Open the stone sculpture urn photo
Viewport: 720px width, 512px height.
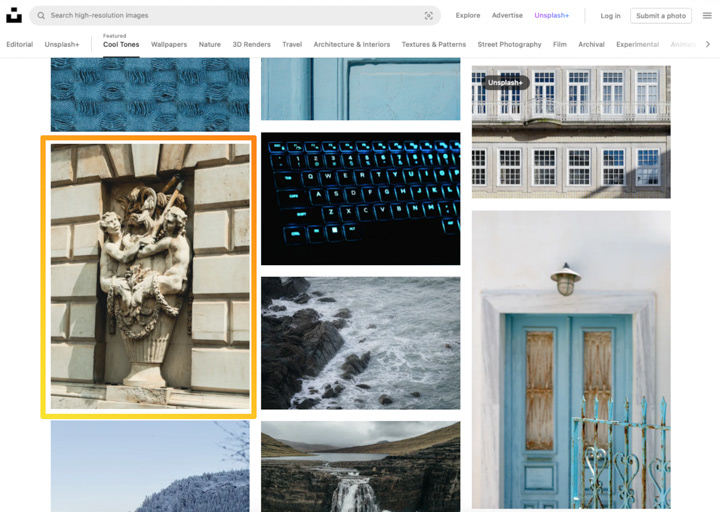150,276
